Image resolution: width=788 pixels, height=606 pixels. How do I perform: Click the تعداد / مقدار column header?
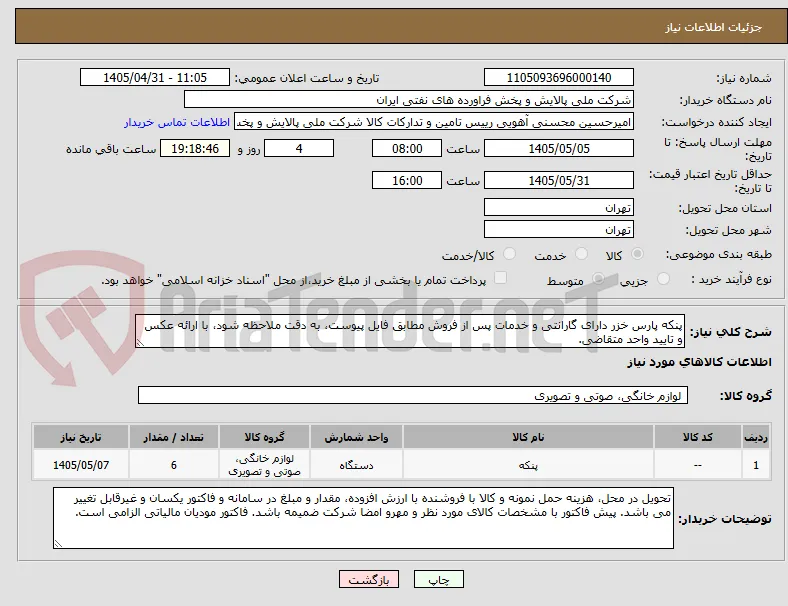(174, 437)
